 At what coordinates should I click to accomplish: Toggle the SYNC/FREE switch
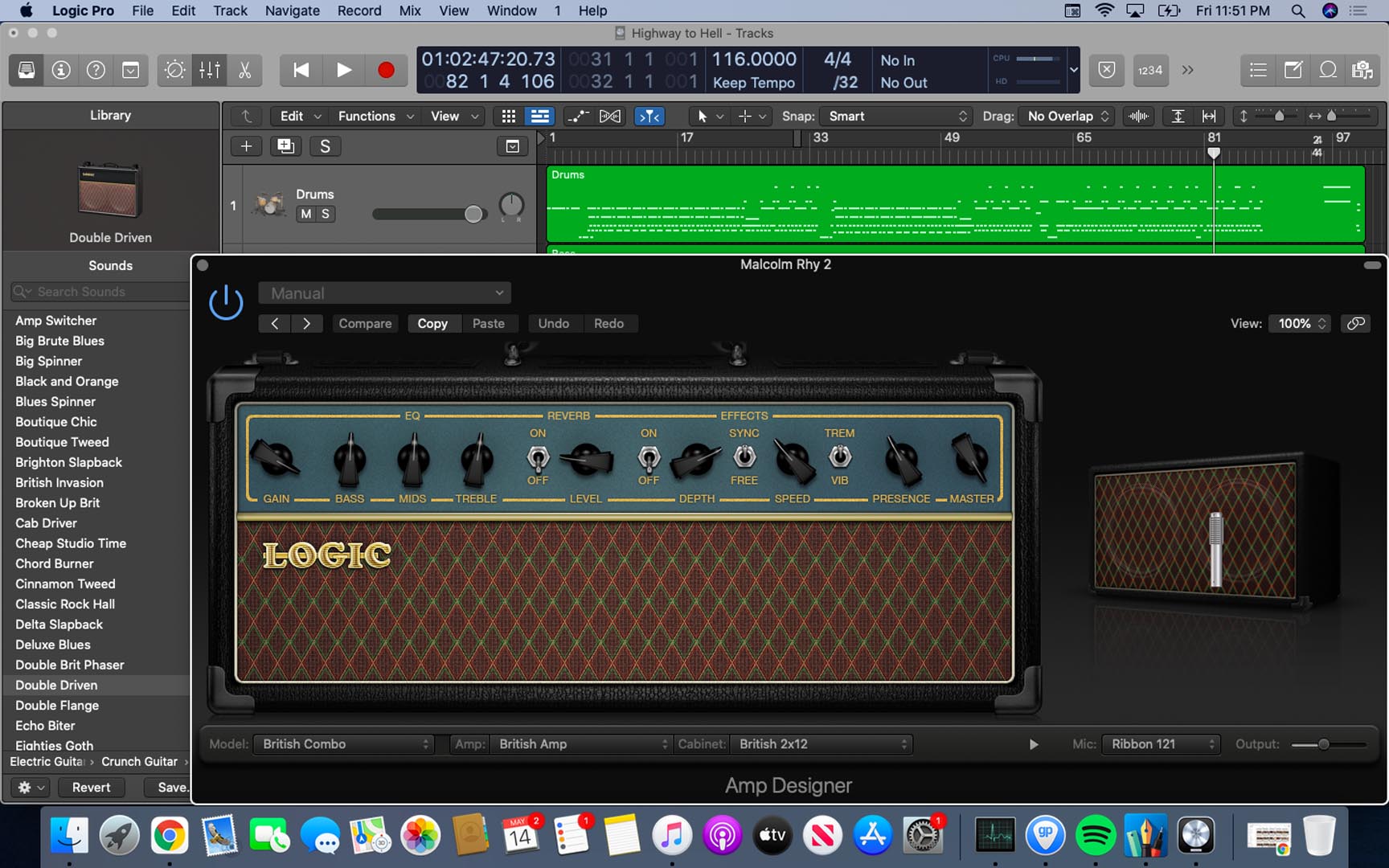pos(744,457)
